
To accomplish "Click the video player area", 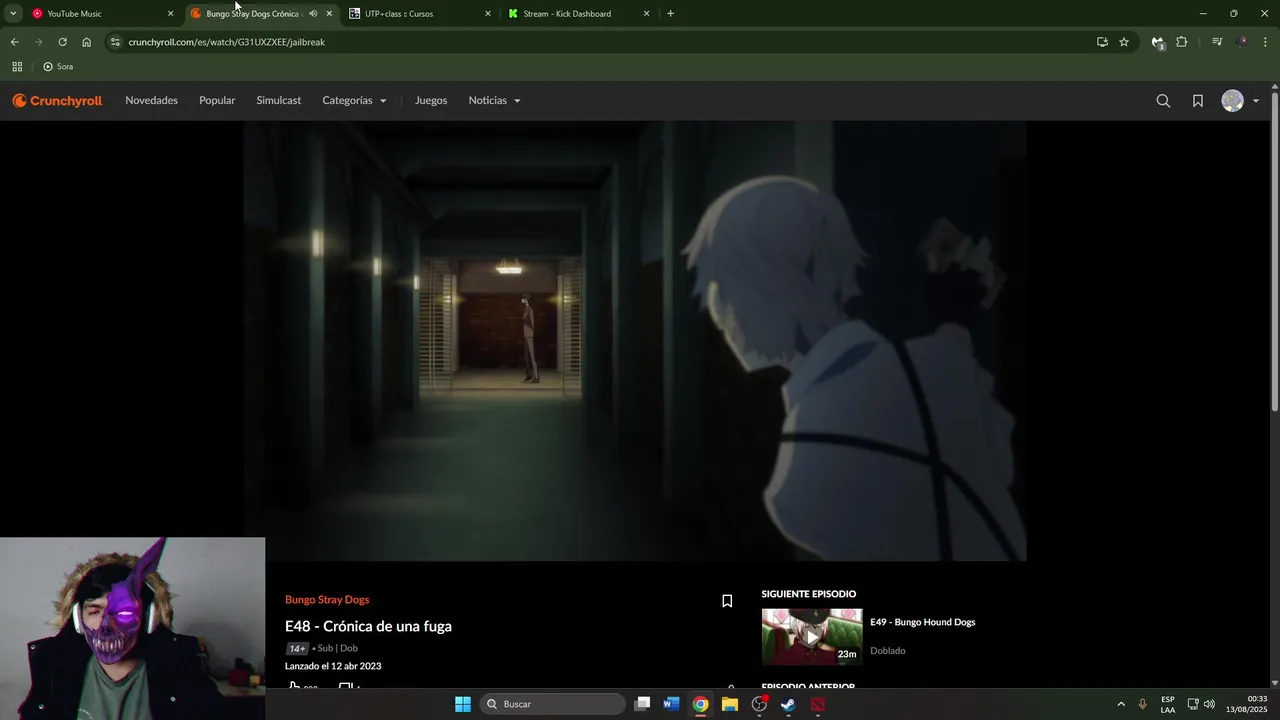I will (635, 340).
